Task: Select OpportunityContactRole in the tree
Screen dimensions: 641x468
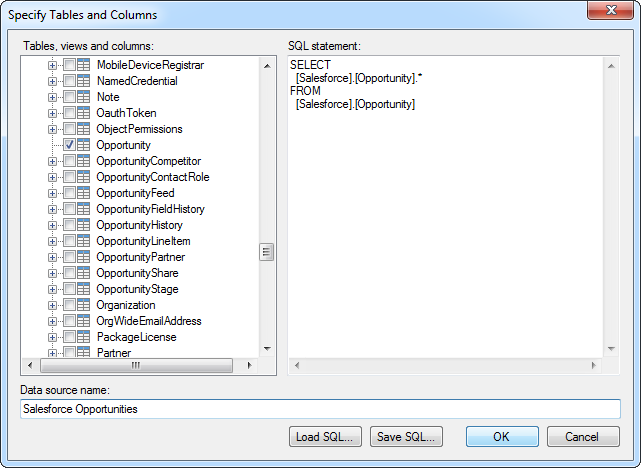Action: coord(152,177)
